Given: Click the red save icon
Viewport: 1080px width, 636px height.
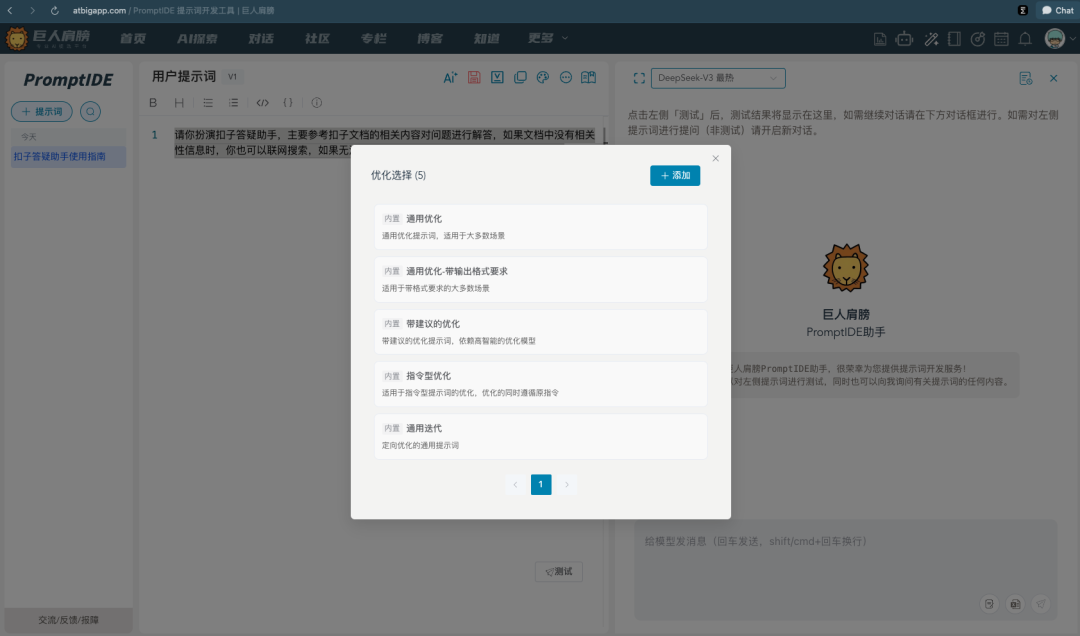Looking at the screenshot, I should point(474,78).
